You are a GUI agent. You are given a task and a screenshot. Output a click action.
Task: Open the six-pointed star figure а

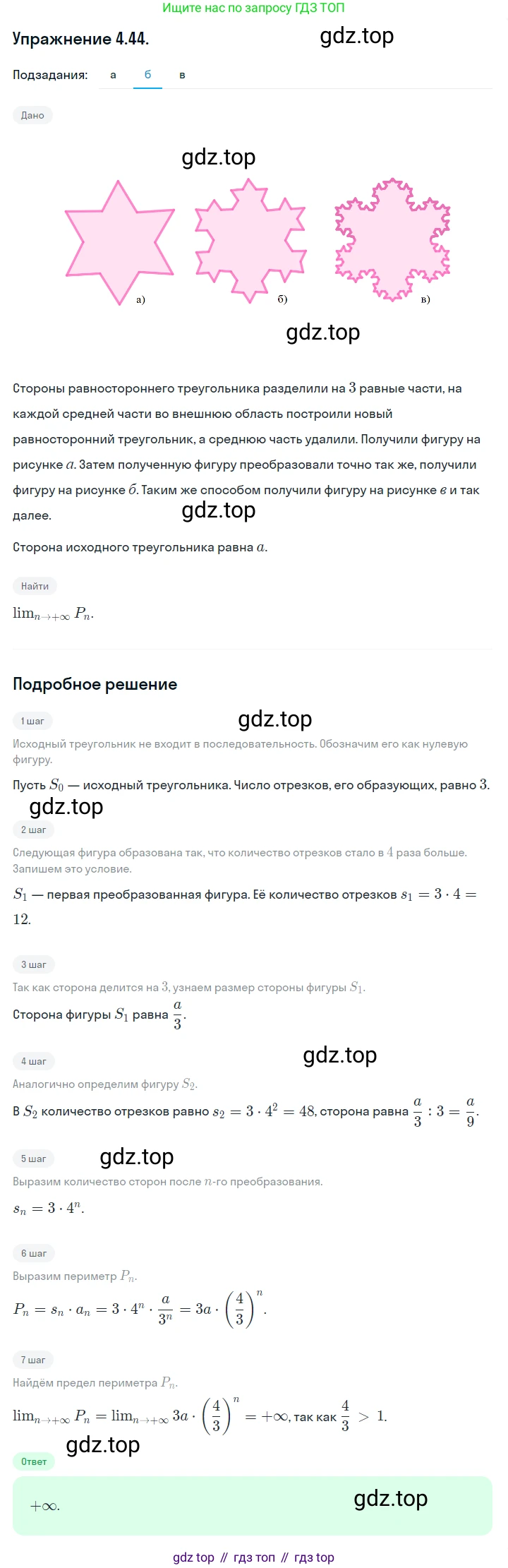(x=119, y=243)
